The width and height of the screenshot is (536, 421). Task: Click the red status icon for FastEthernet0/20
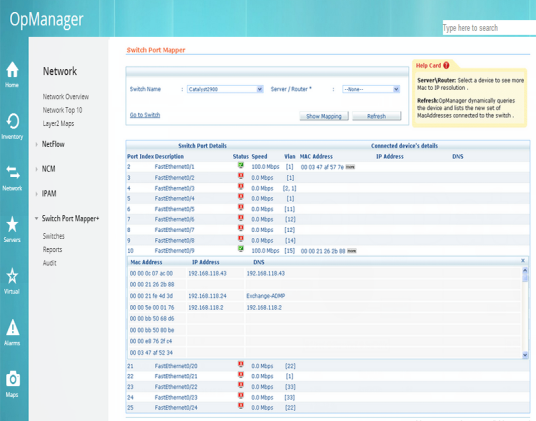click(241, 365)
